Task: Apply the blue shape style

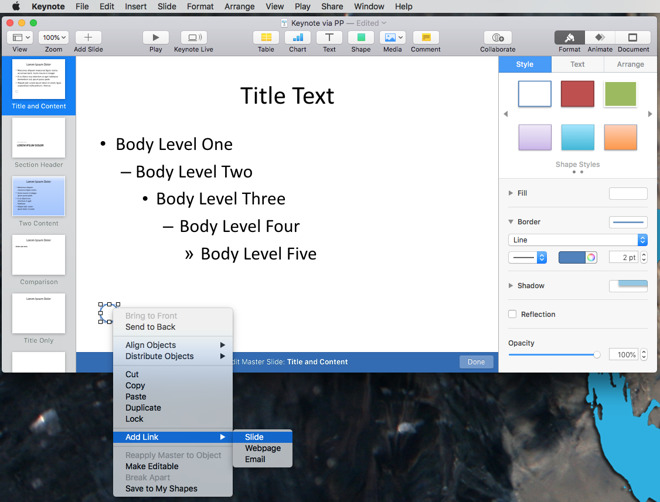Action: pos(578,137)
